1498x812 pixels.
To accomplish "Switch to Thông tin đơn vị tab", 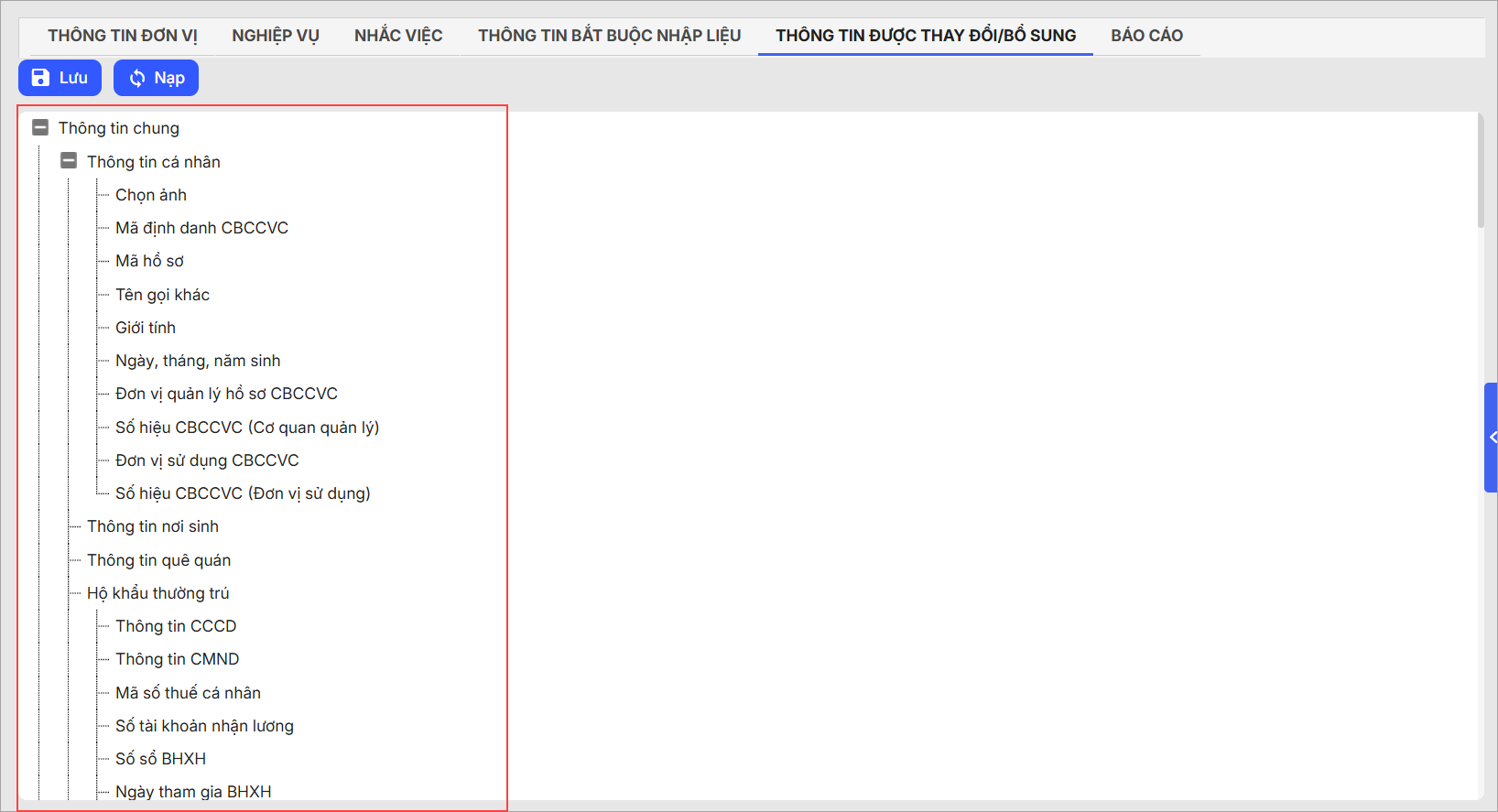I will tap(122, 36).
